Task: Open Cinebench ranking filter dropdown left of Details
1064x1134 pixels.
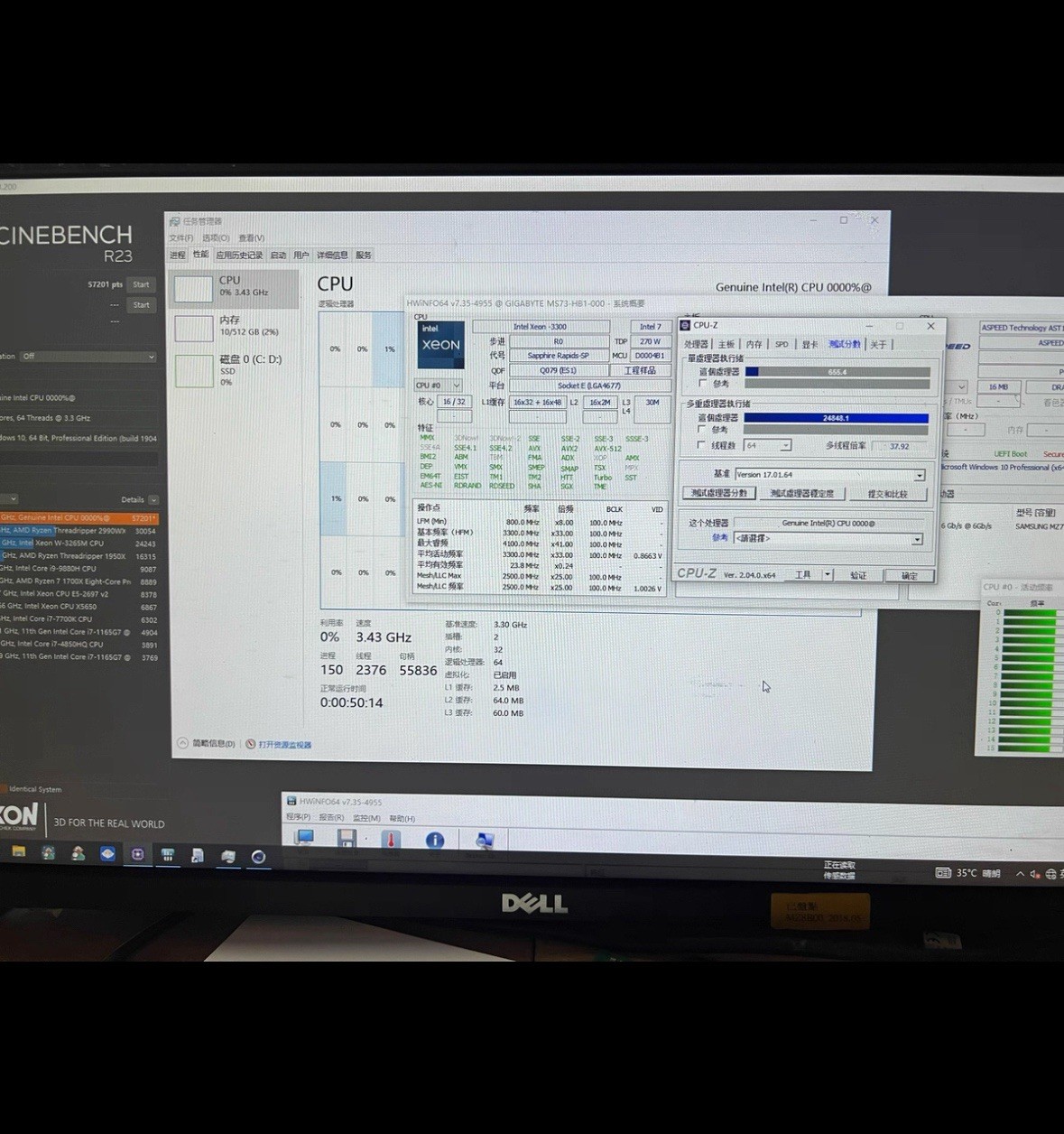Action: click(8, 499)
